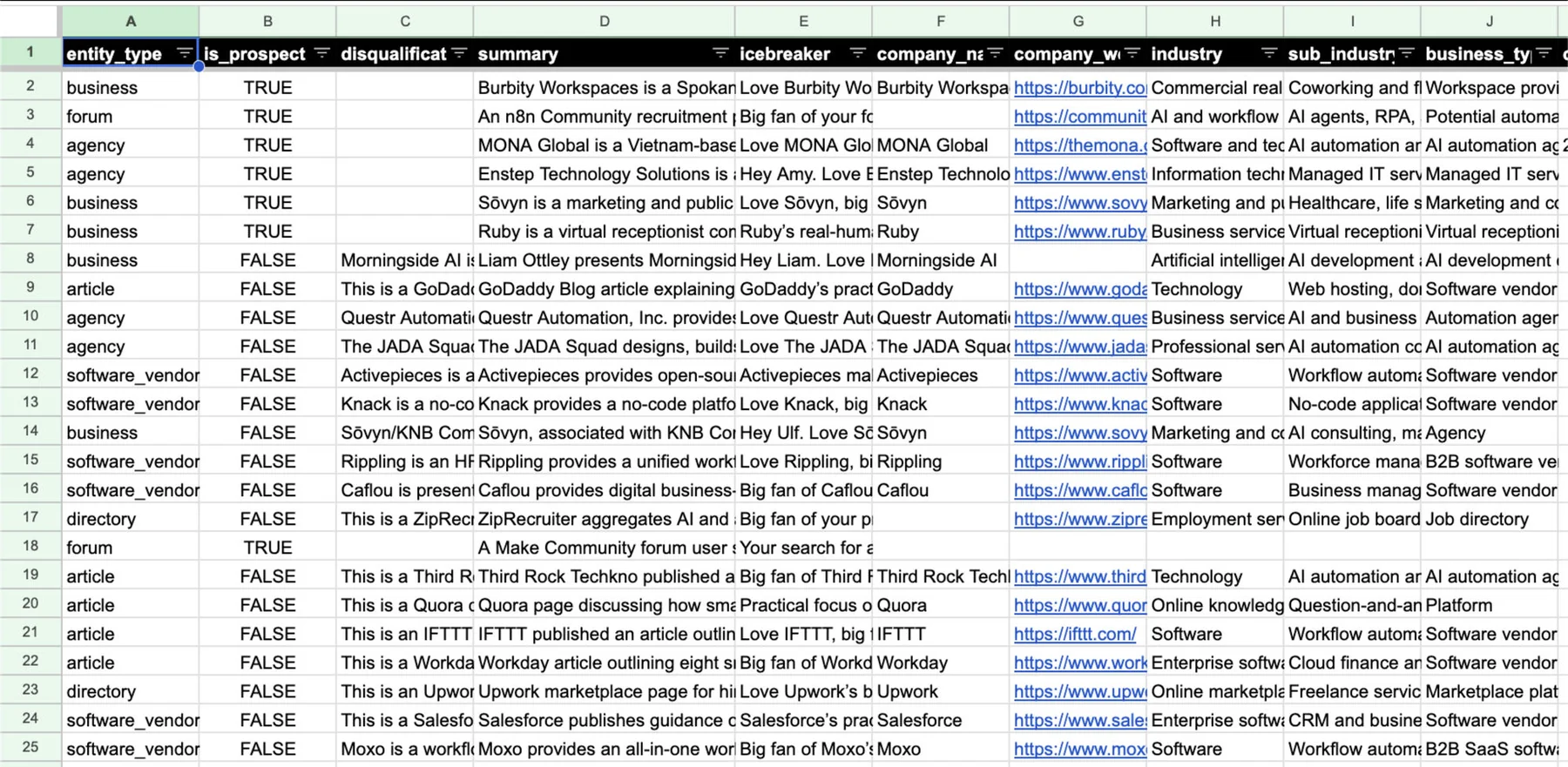
Task: Select the 'Hey Ulf' icebreaker cell
Action: pyautogui.click(x=803, y=432)
